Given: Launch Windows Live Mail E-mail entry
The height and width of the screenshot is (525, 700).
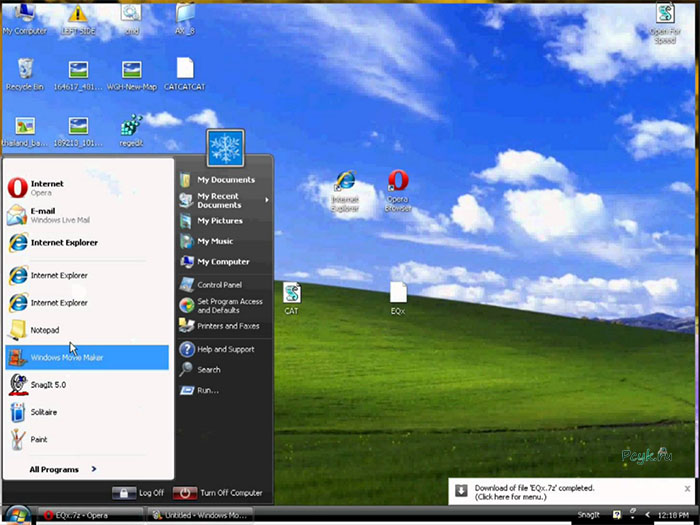Looking at the screenshot, I should (x=88, y=215).
